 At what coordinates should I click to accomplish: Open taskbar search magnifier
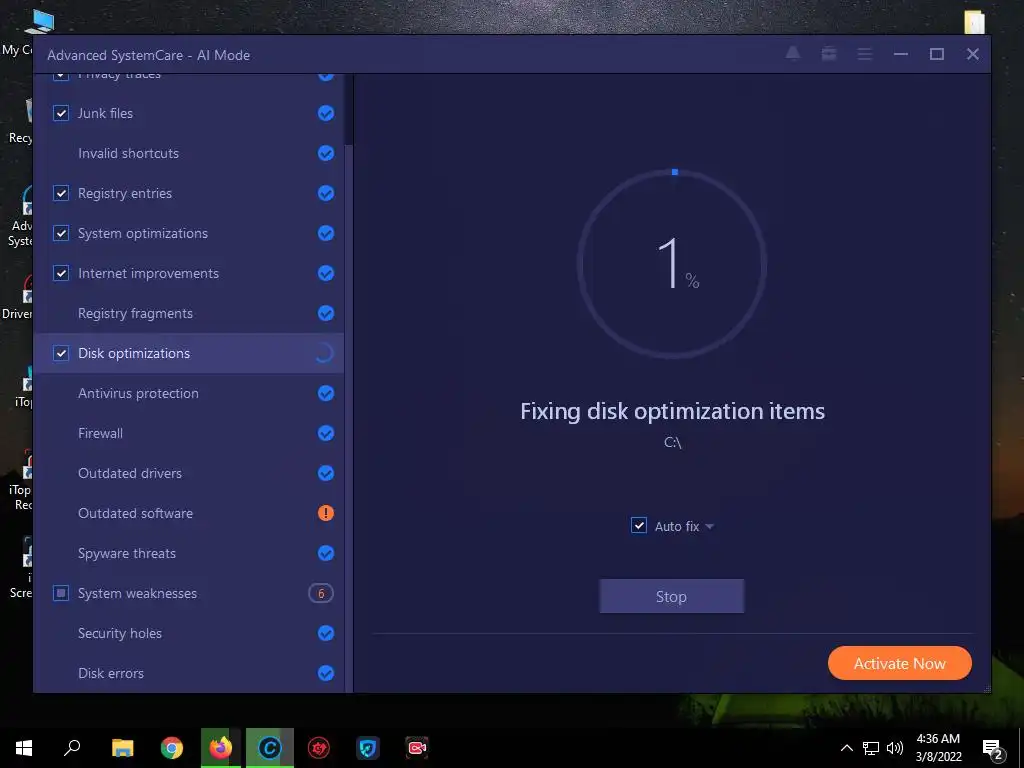point(72,748)
